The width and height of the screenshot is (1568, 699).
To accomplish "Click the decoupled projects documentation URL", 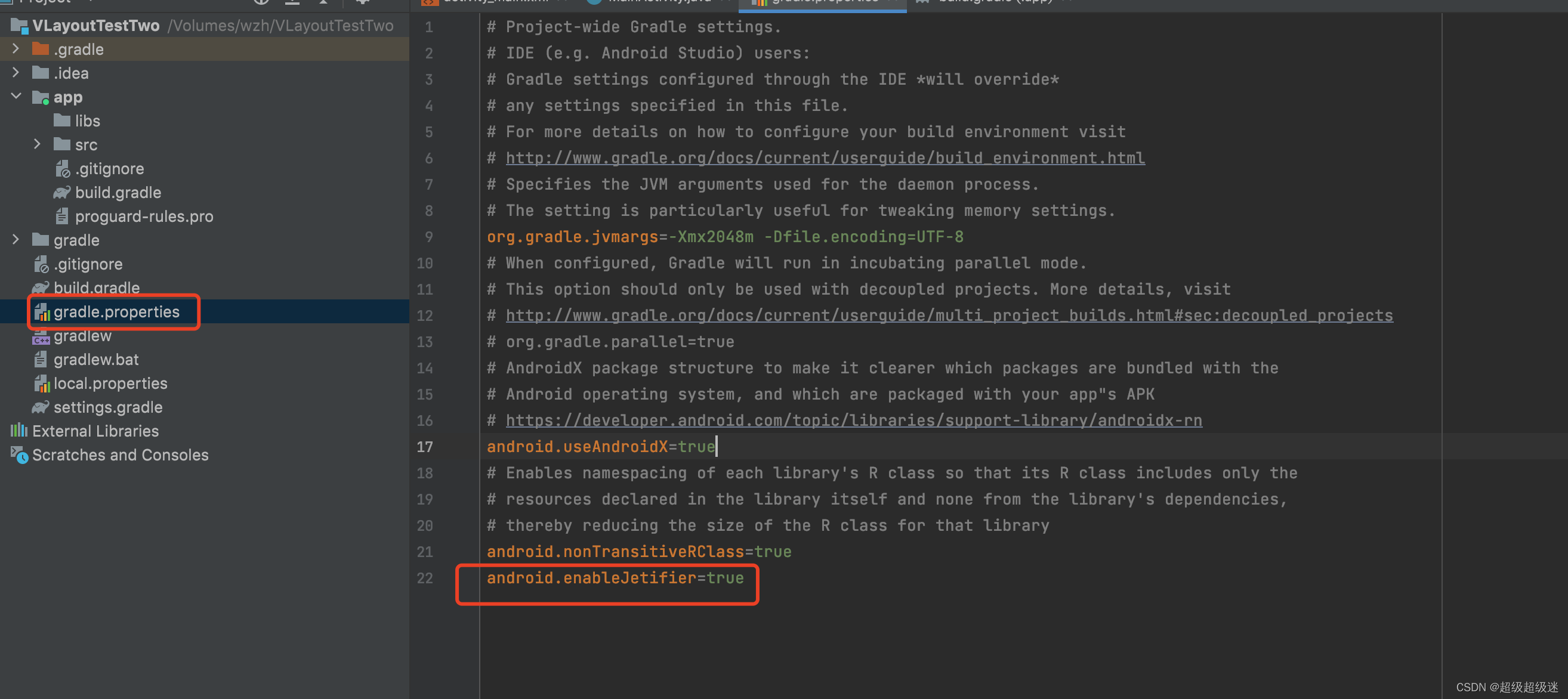I will coord(948,315).
